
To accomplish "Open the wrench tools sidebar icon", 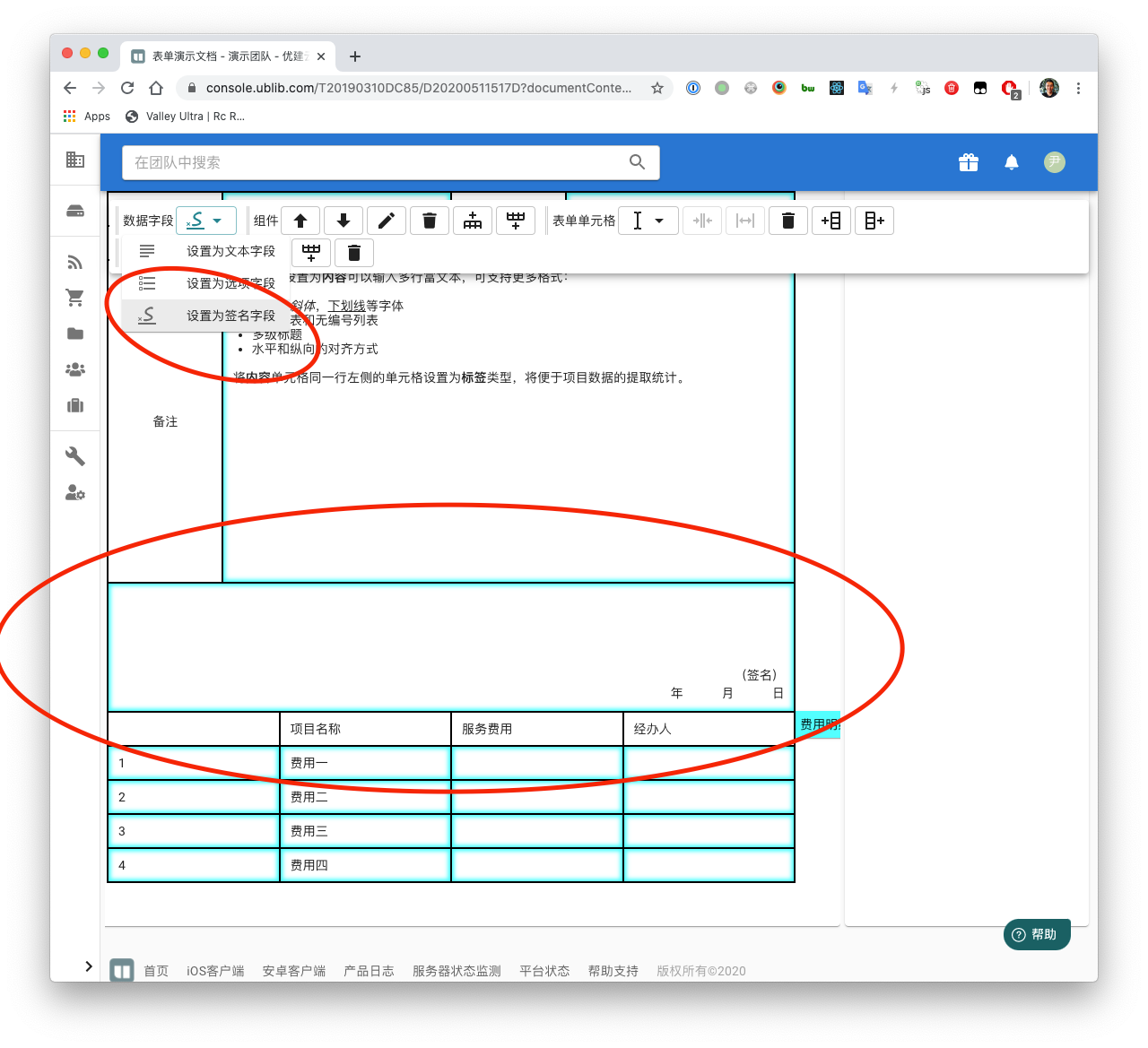I will (x=75, y=456).
